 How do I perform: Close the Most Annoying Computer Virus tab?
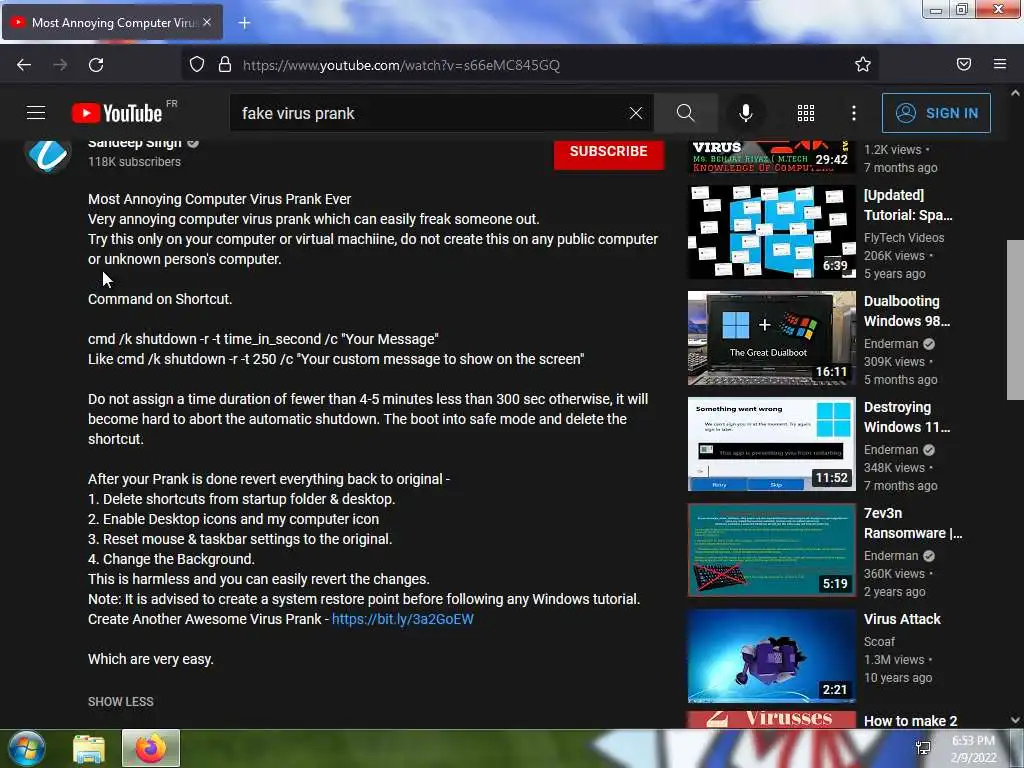[207, 22]
